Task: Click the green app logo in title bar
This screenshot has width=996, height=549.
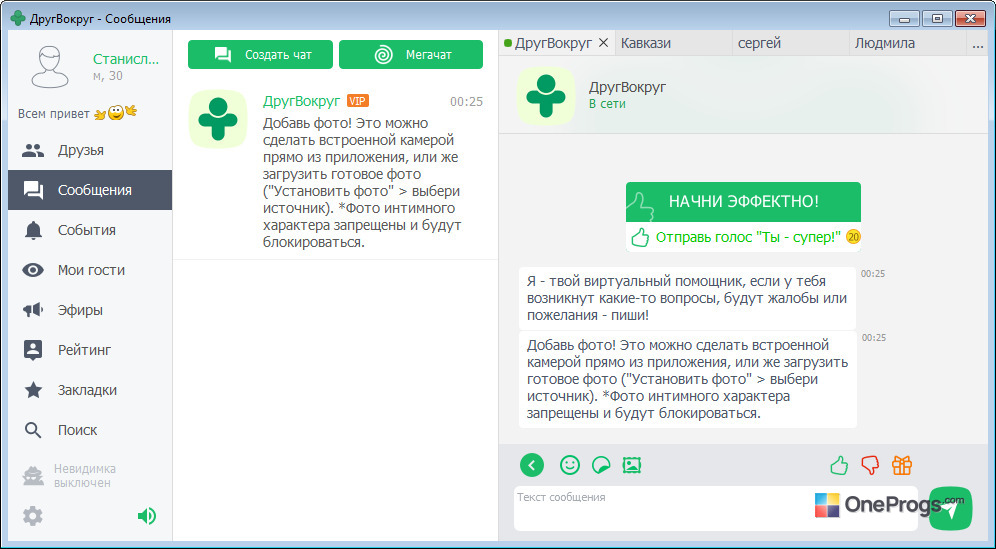Action: pyautogui.click(x=18, y=18)
